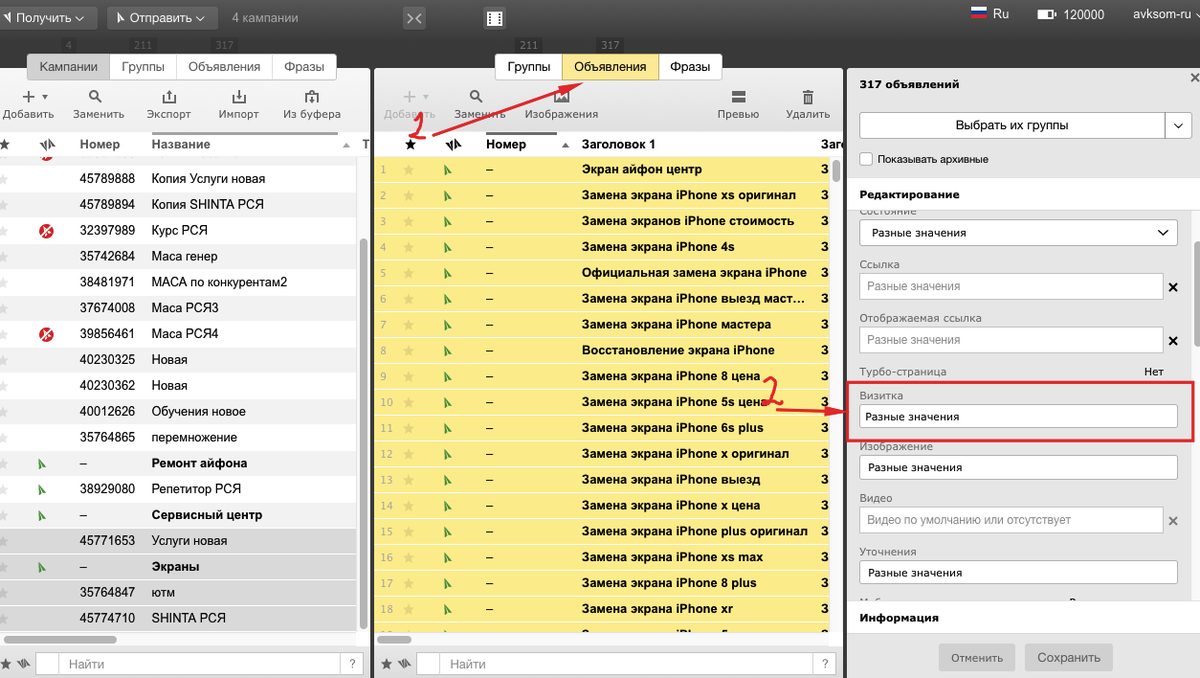Click the Визитка field
Image resolution: width=1200 pixels, height=678 pixels.
(x=1018, y=416)
